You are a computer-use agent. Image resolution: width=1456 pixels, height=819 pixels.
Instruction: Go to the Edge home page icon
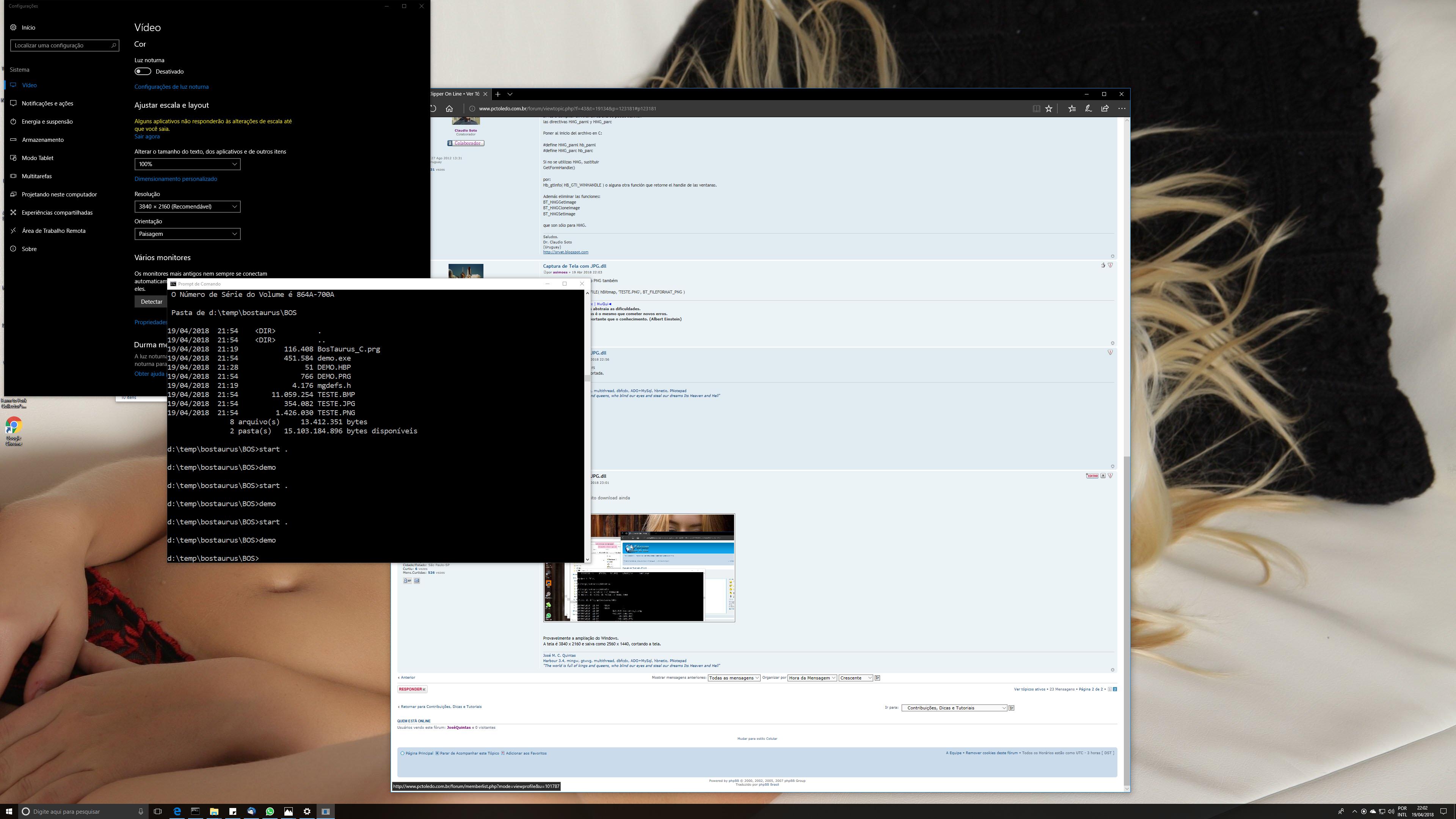point(449,108)
